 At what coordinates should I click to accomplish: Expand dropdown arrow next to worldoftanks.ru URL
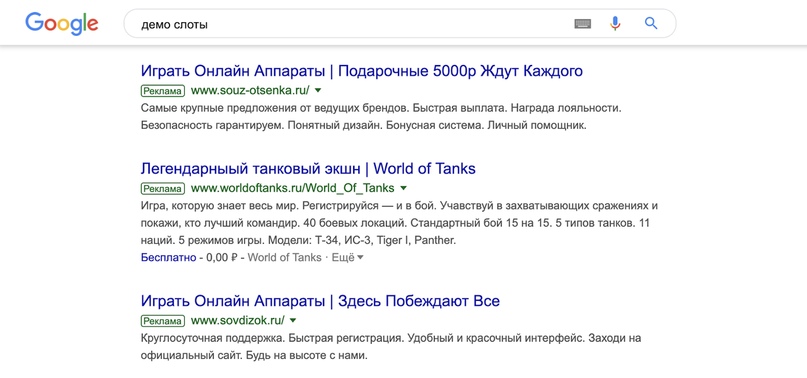coord(403,188)
